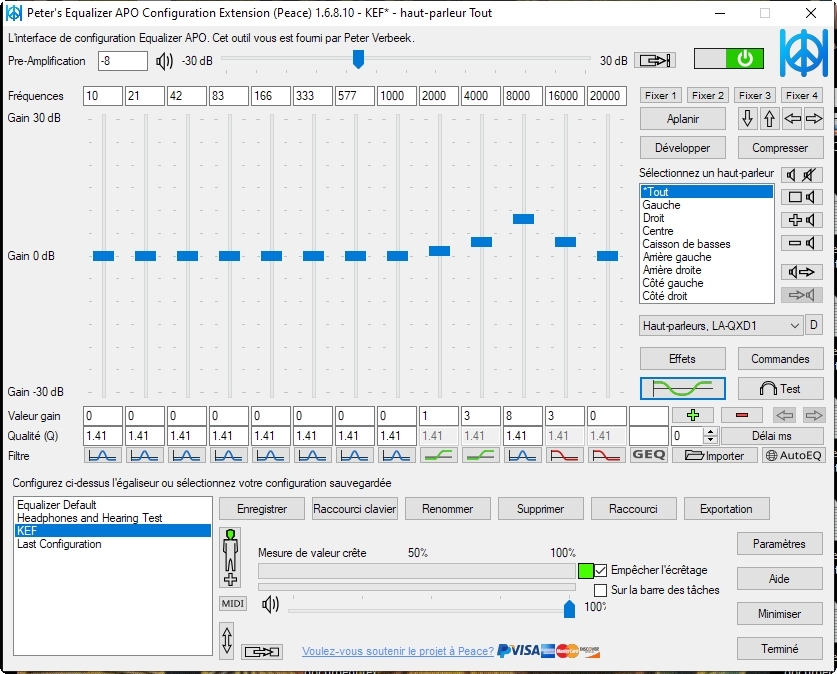
Task: Click the 8000 Hz gain slider handle
Action: (523, 219)
